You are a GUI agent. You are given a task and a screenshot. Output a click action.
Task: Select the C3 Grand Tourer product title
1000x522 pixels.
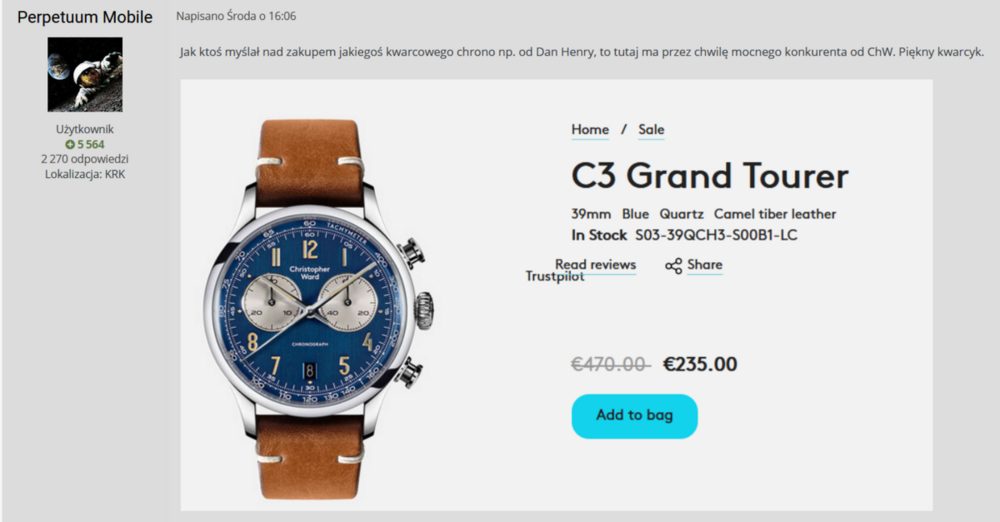pyautogui.click(x=710, y=175)
